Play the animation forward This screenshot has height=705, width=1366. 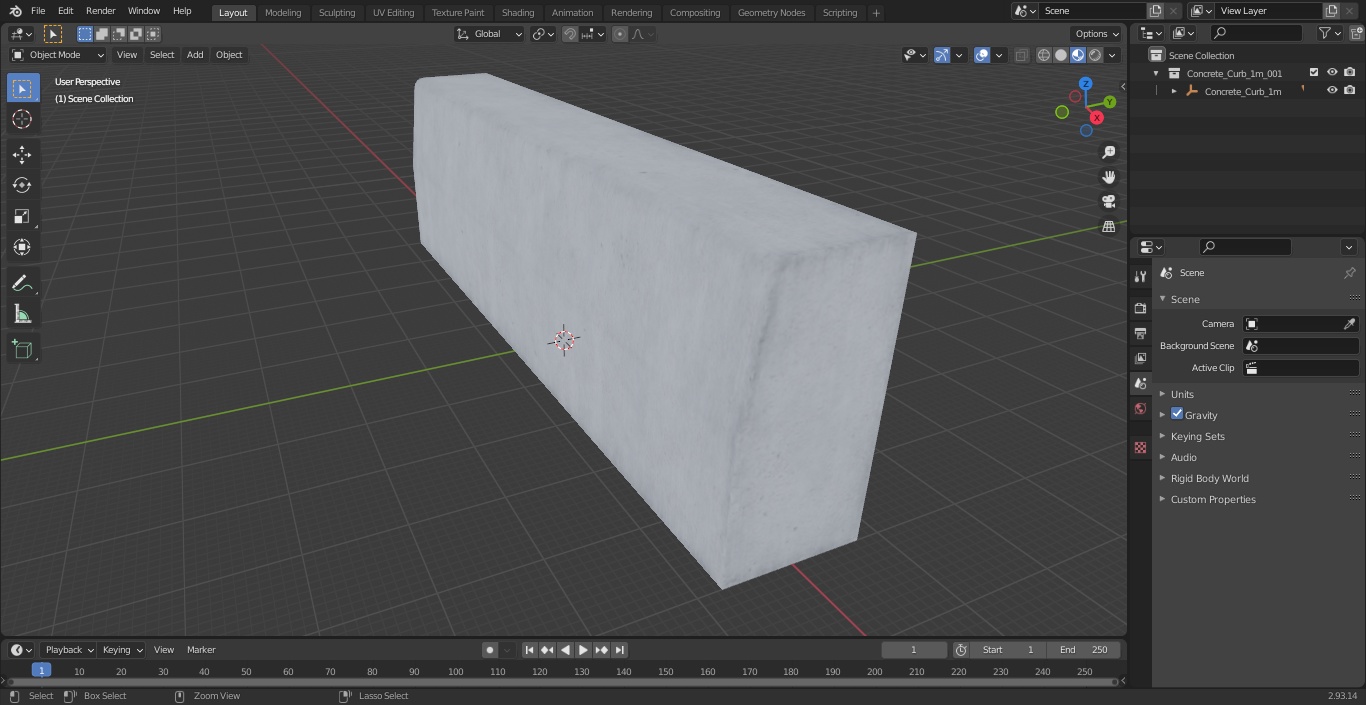click(583, 650)
